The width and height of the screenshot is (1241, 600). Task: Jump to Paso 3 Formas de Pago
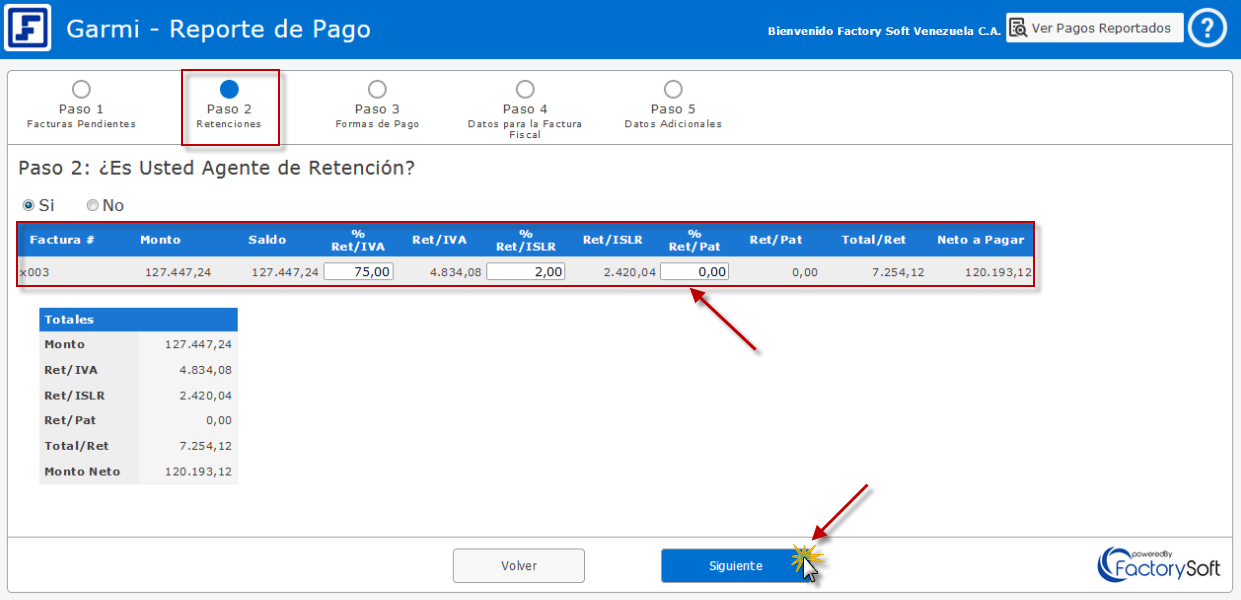pos(377,90)
